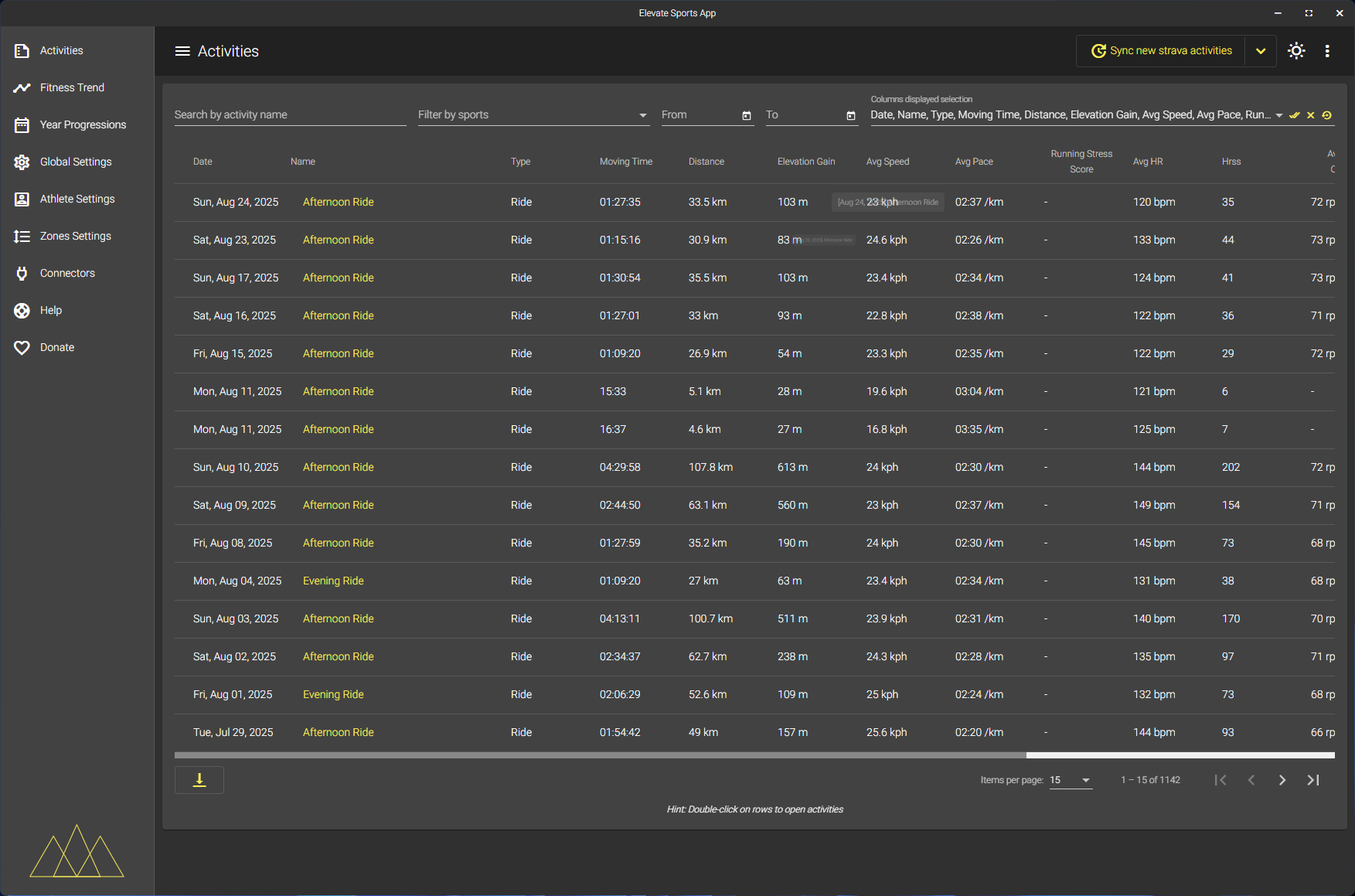Click Sync new strava activities button
Screen dimensions: 1355x896
coord(1162,51)
